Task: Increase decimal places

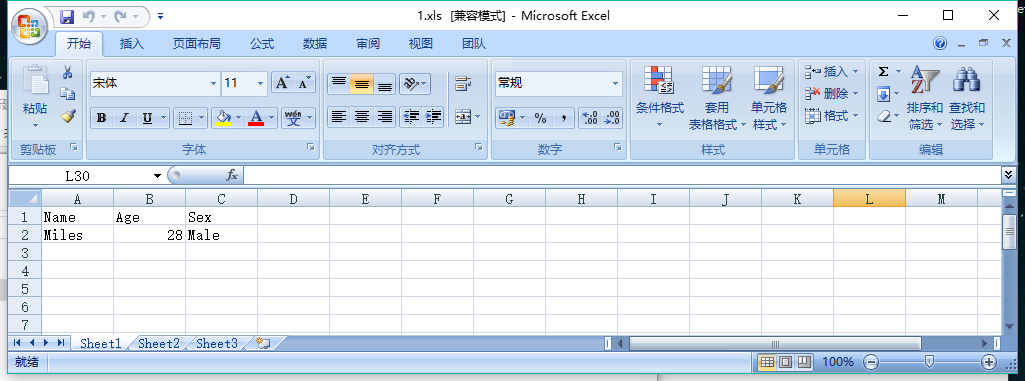Action: coord(590,118)
